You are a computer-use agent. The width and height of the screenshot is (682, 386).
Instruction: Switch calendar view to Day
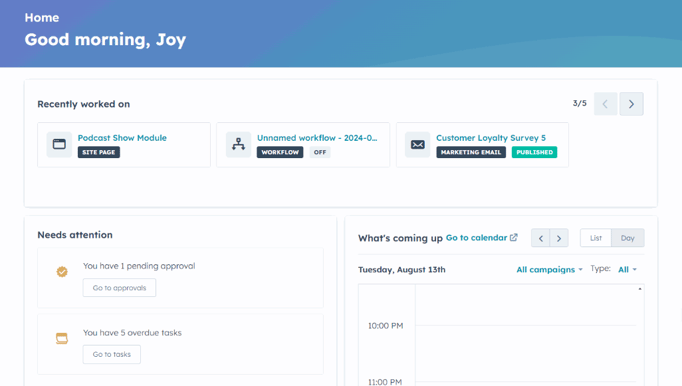(628, 238)
